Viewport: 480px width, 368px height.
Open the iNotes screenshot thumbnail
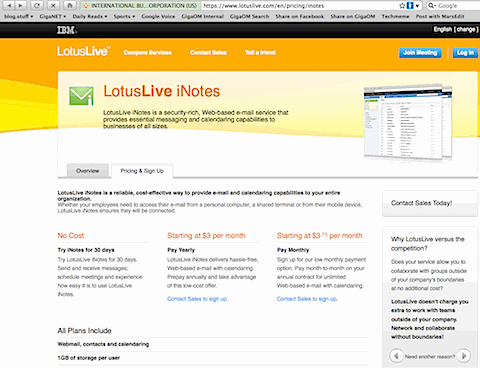408,122
